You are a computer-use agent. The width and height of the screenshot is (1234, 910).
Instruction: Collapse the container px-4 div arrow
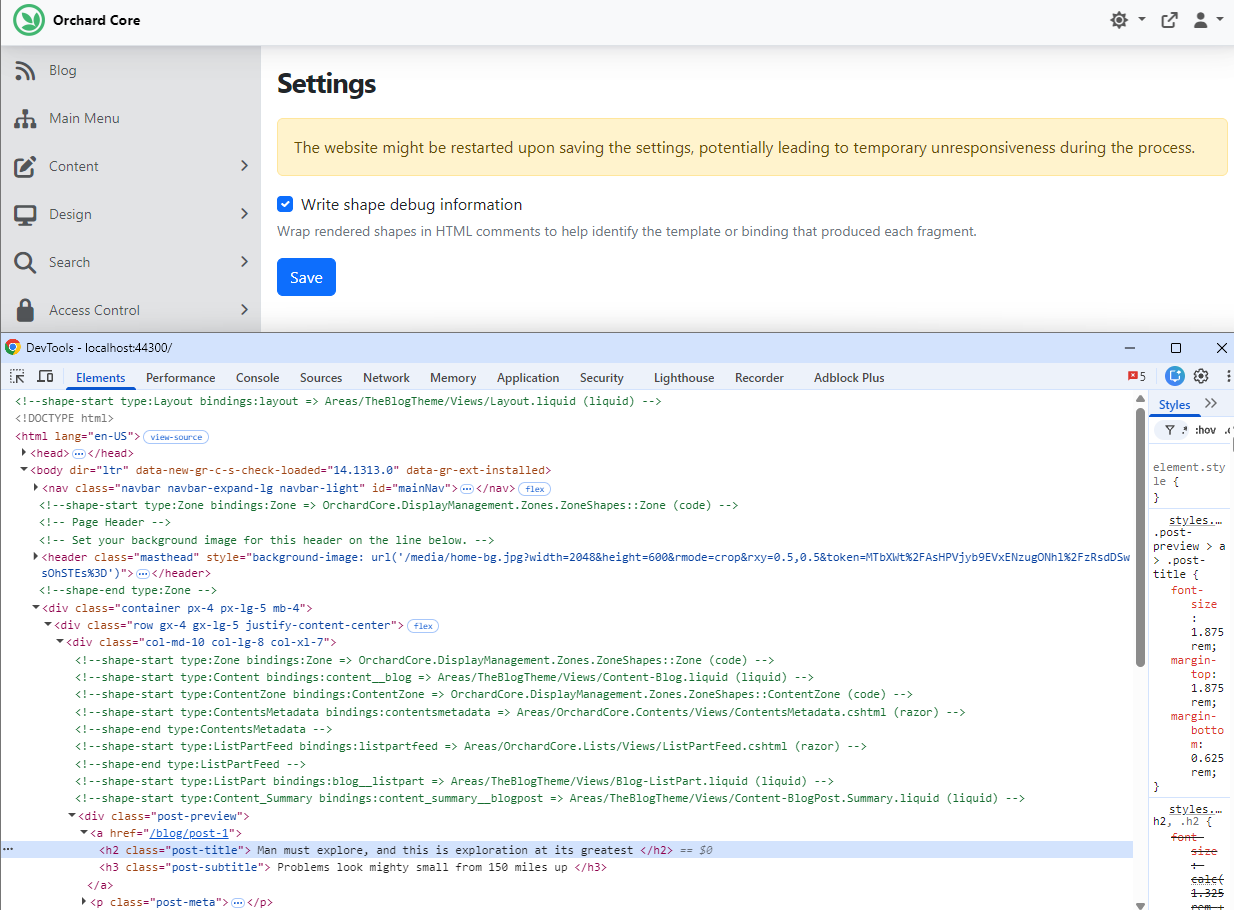[36, 608]
